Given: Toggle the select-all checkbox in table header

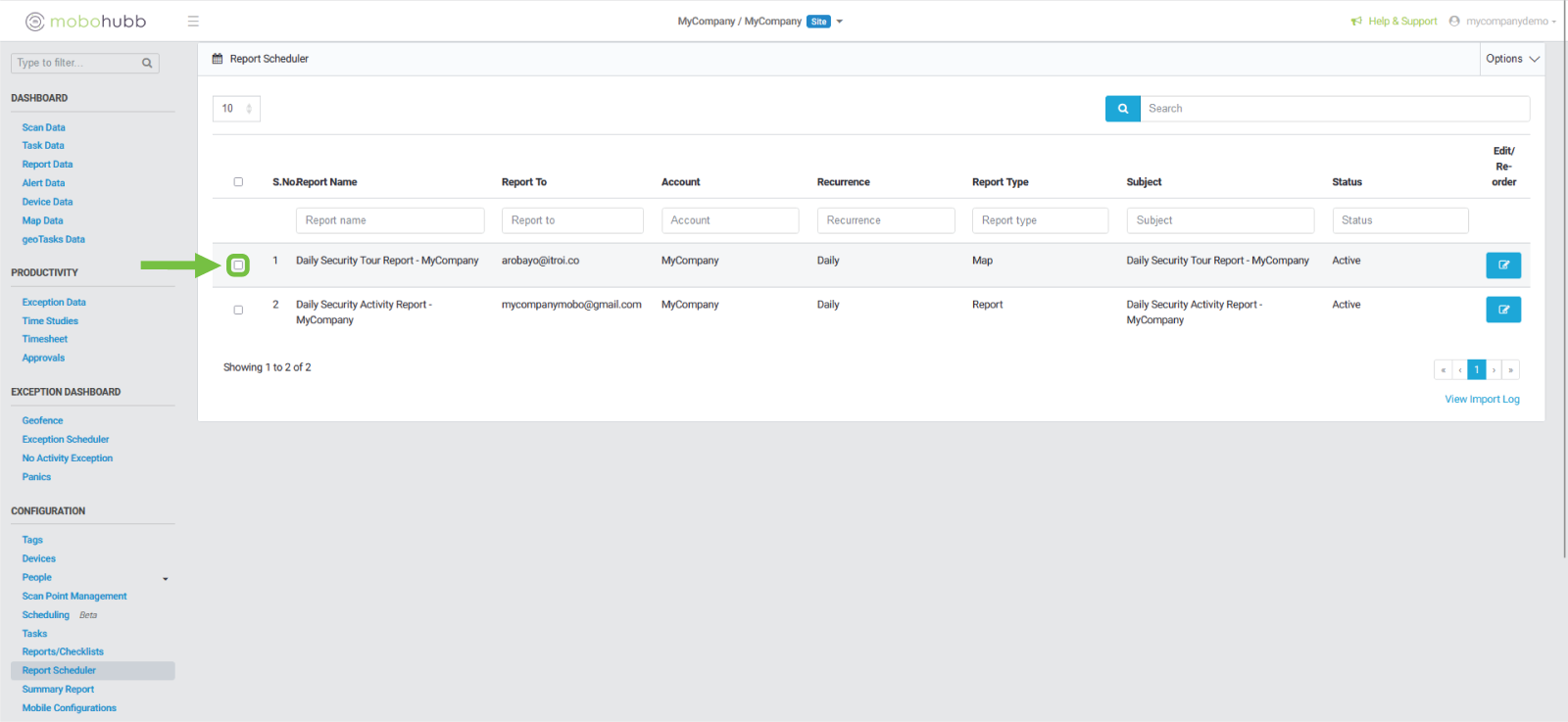Looking at the screenshot, I should click(x=238, y=182).
